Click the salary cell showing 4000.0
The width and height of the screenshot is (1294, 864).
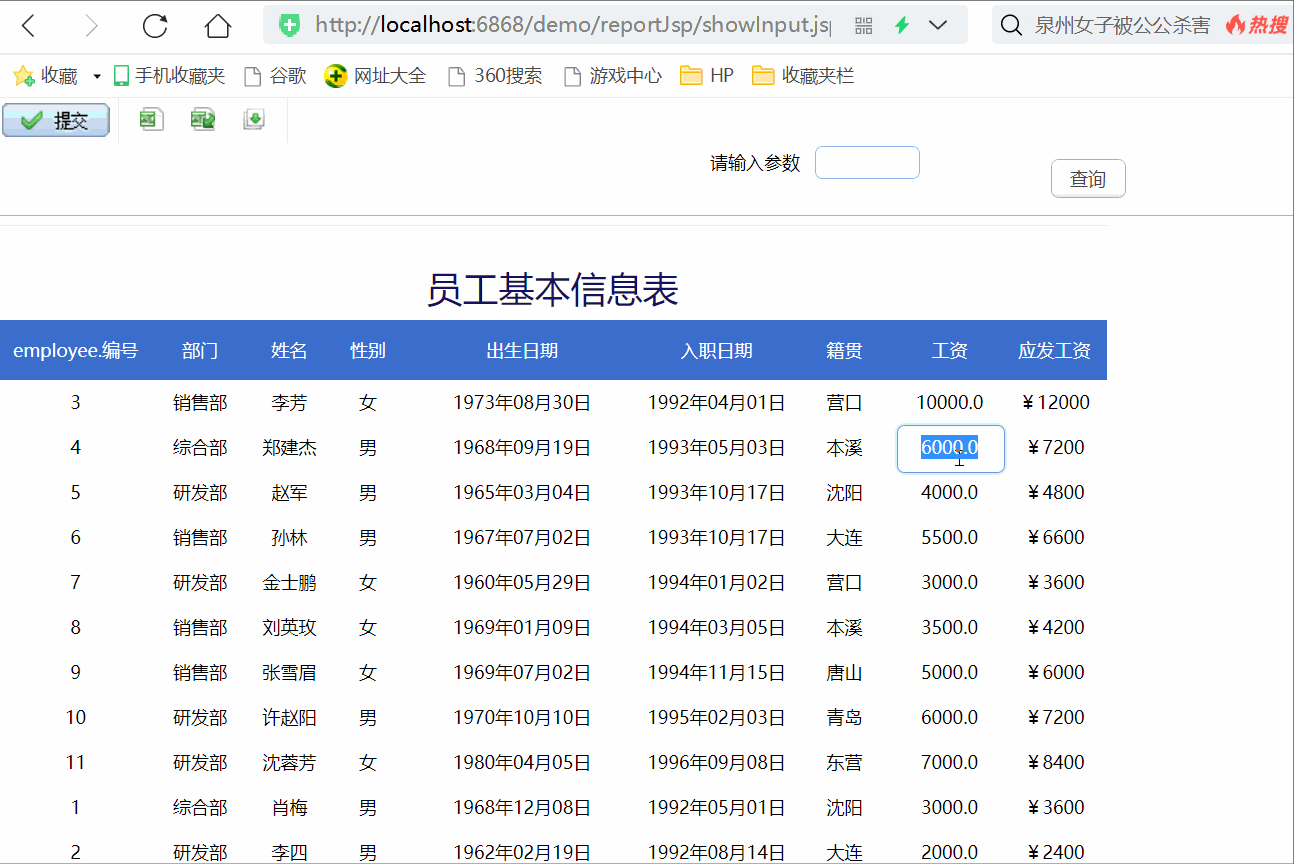949,493
